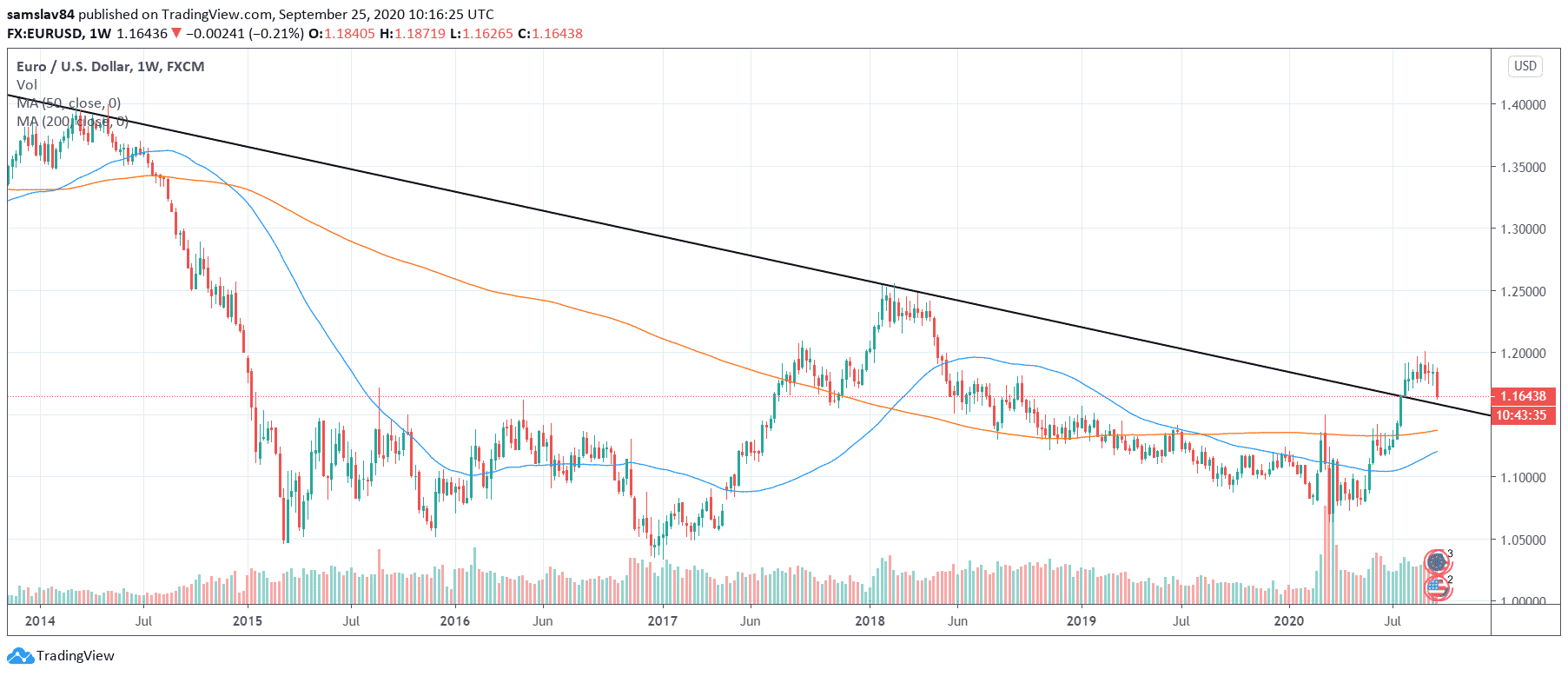Click the 1.10000 price scale label
This screenshot has height=676, width=1568.
tap(1523, 478)
